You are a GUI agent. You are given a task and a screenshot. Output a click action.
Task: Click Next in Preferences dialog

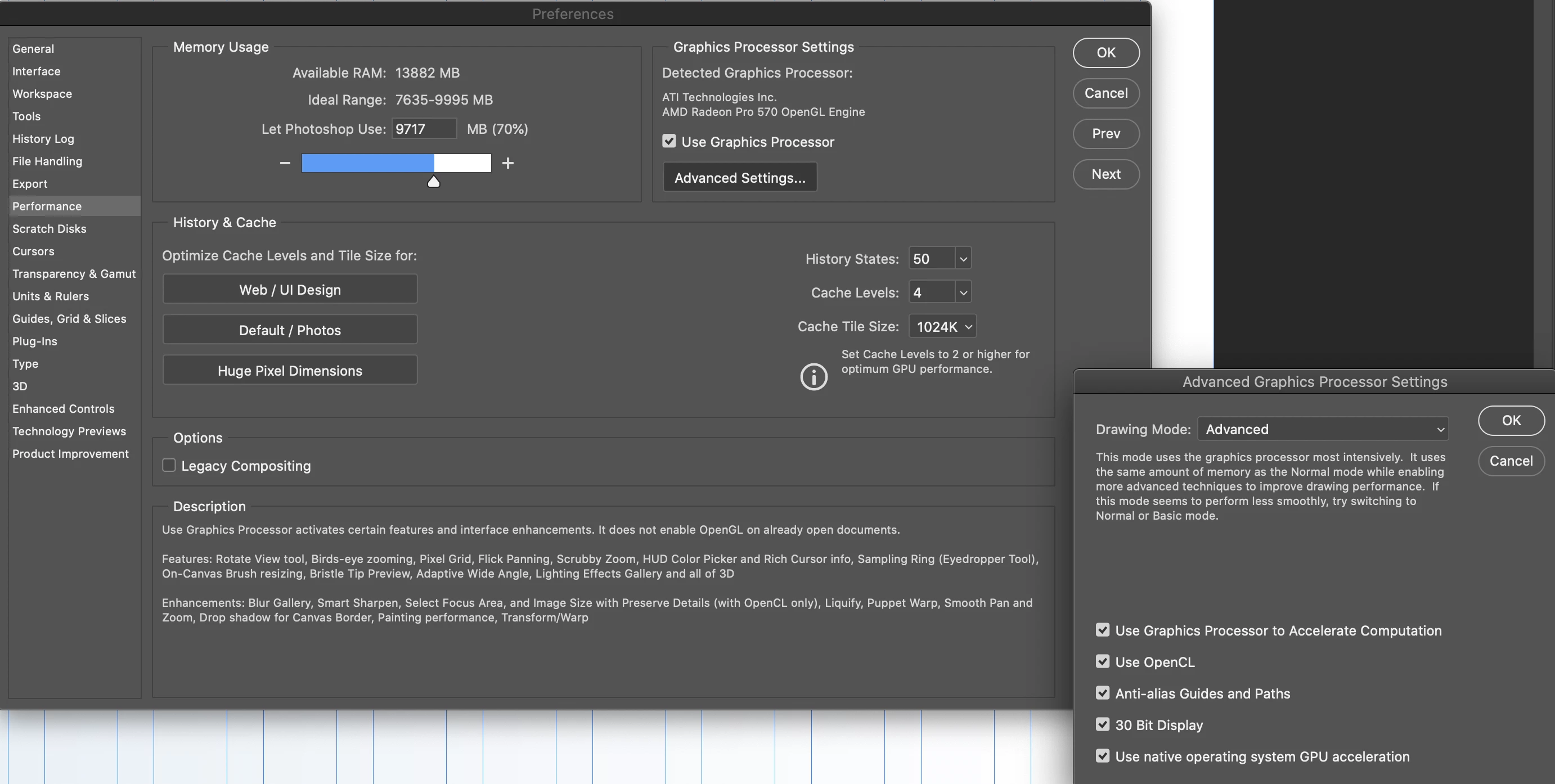click(1105, 174)
